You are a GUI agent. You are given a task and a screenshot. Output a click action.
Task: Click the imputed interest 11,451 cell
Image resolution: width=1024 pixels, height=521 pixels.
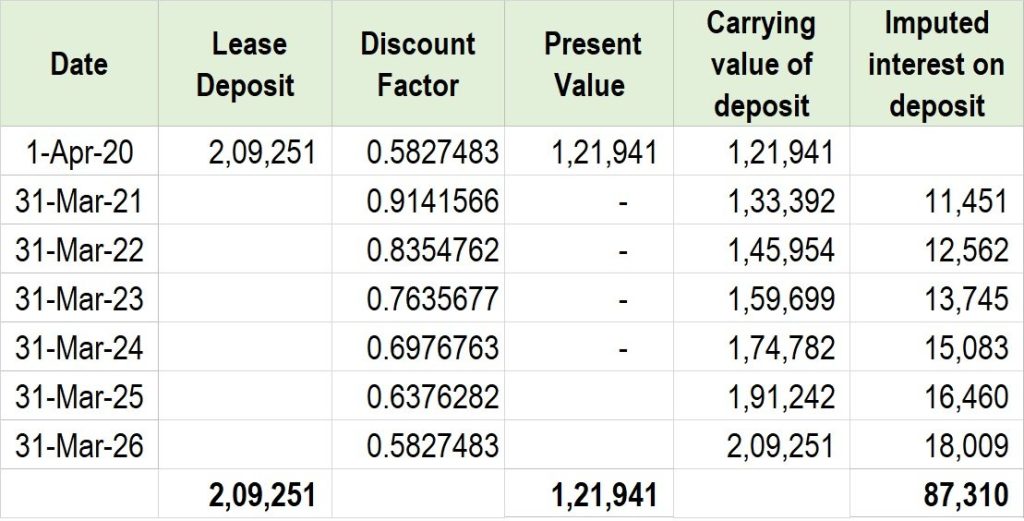point(965,201)
